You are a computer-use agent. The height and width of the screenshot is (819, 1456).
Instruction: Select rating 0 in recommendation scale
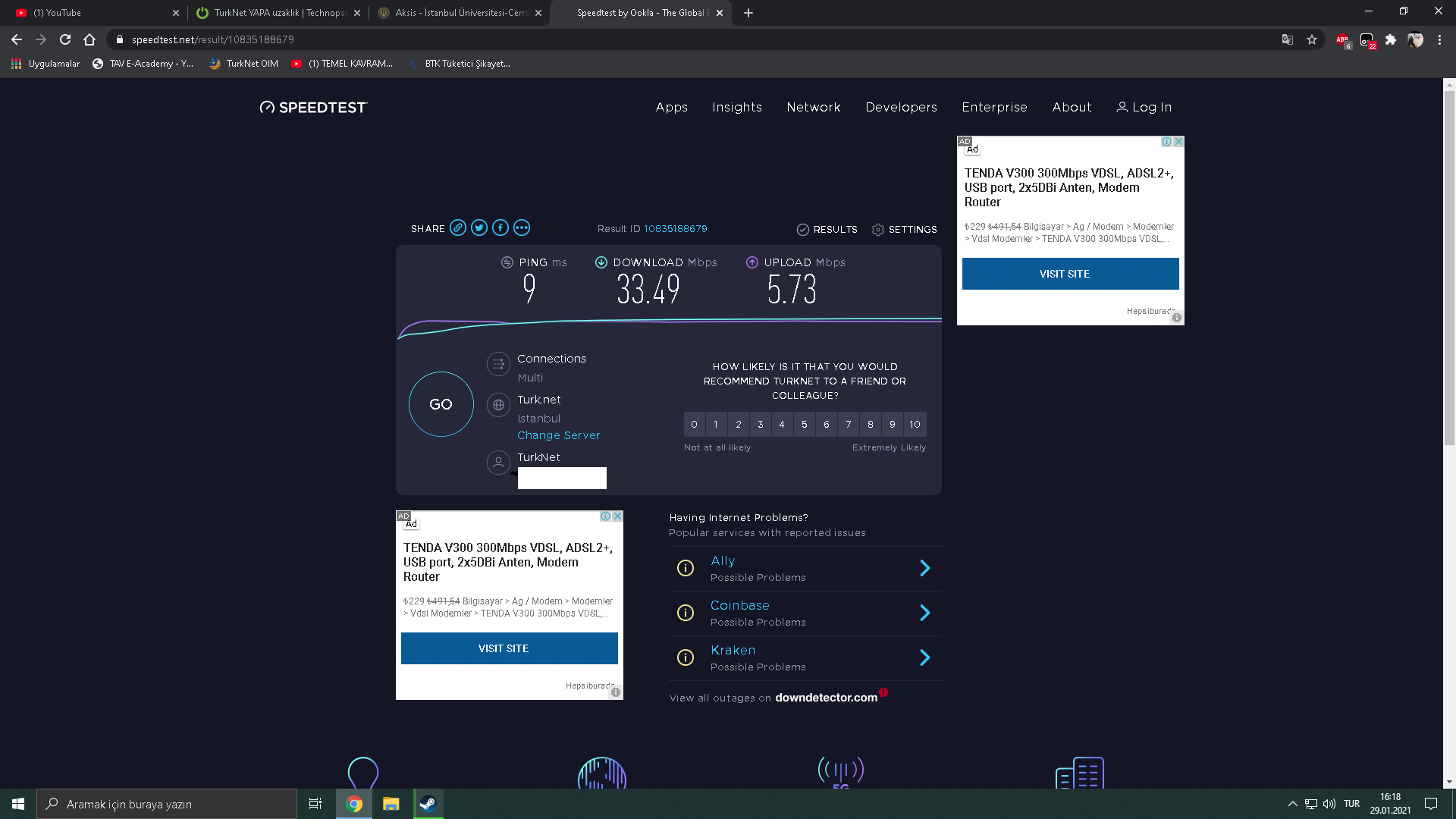(x=694, y=424)
